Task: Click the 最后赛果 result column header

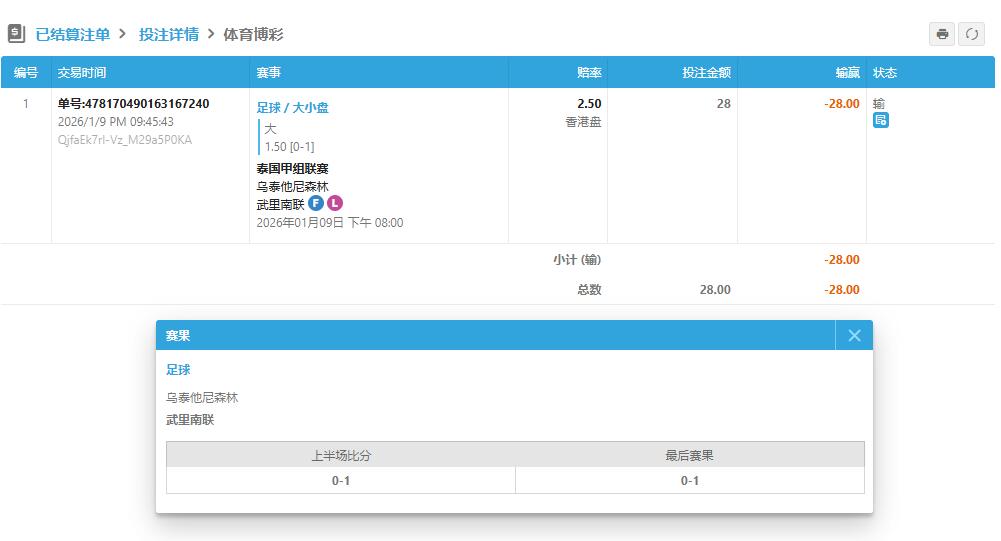Action: (689, 456)
